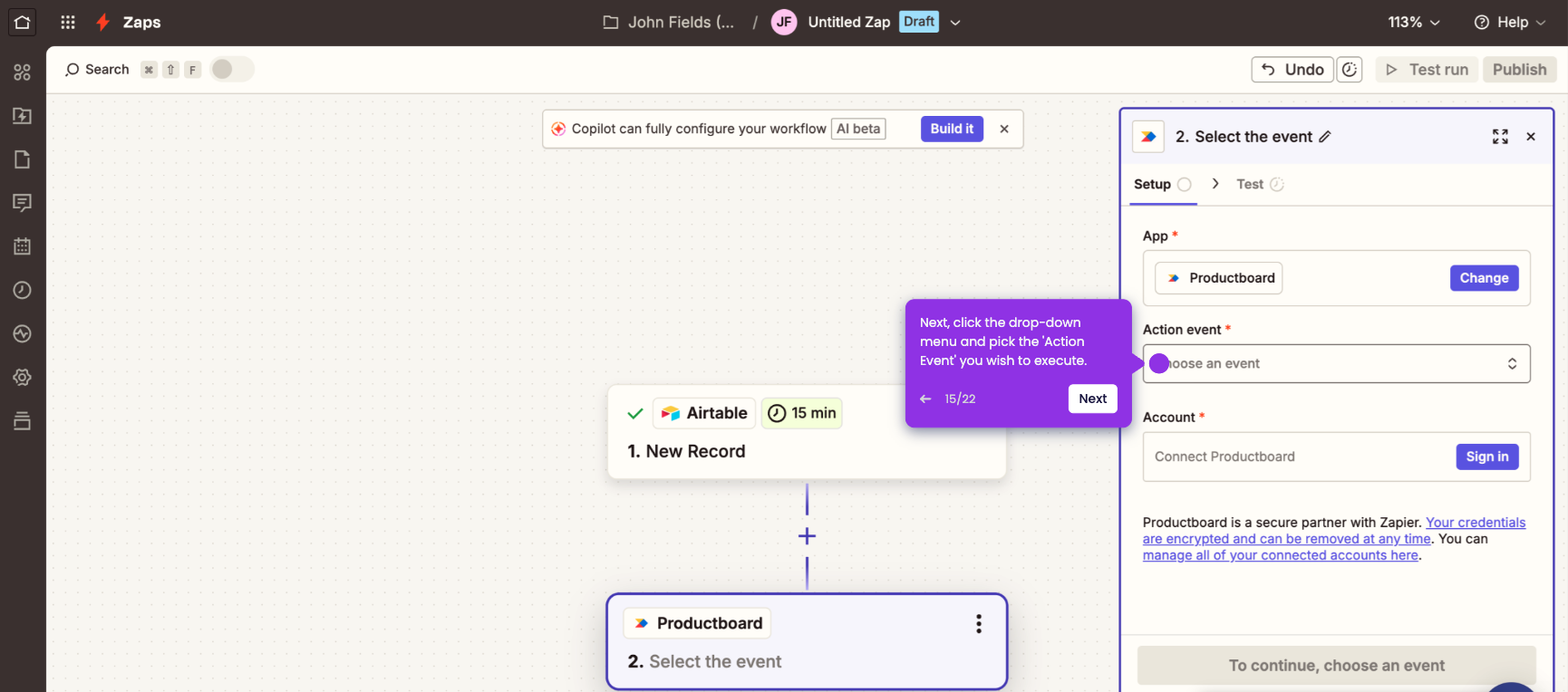Select the Untitled Zap title
The image size is (1568, 692).
(849, 22)
